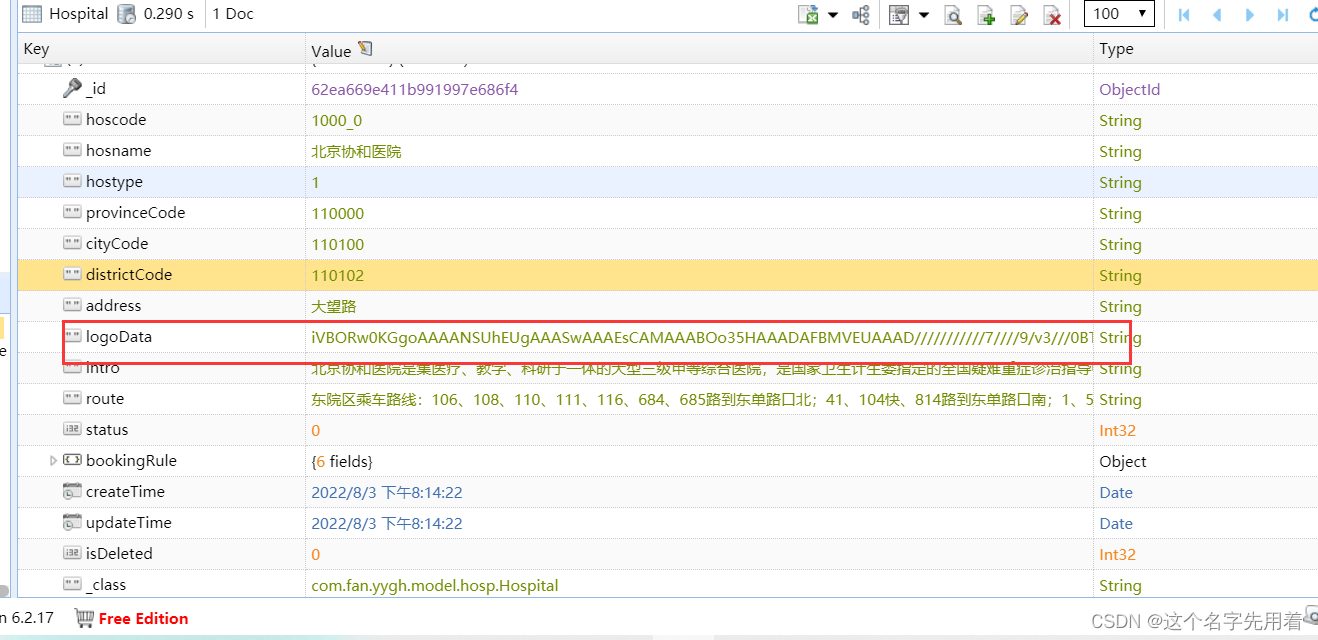The image size is (1318, 640).
Task: Click the hosname value 北京协和医院
Action: (357, 152)
